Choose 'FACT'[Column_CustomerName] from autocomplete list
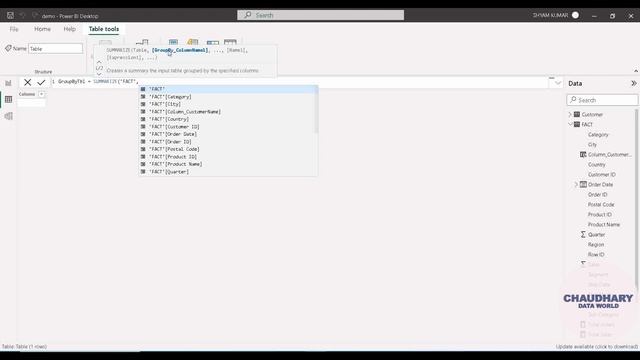 point(228,111)
